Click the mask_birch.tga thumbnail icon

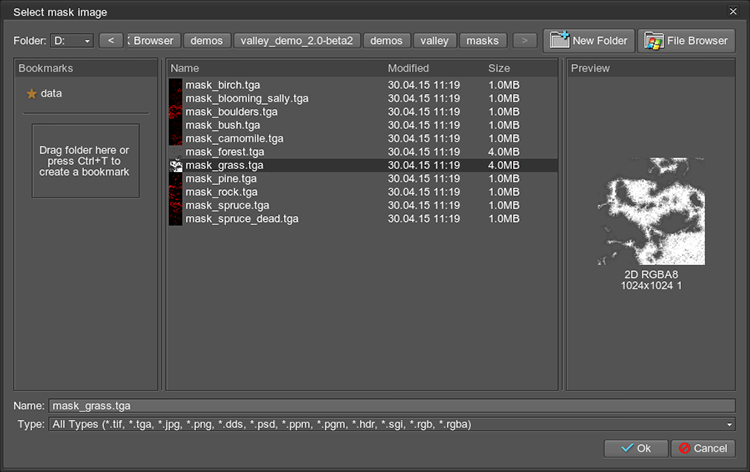point(175,87)
